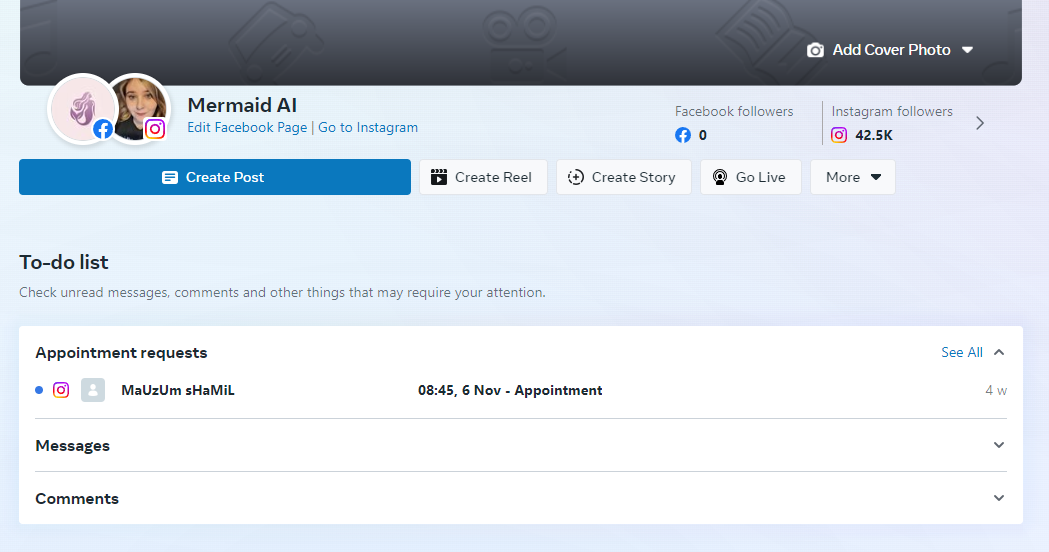Click MaUzUm sHaMiL's avatar placeholder
This screenshot has width=1049, height=552.
[x=93, y=390]
